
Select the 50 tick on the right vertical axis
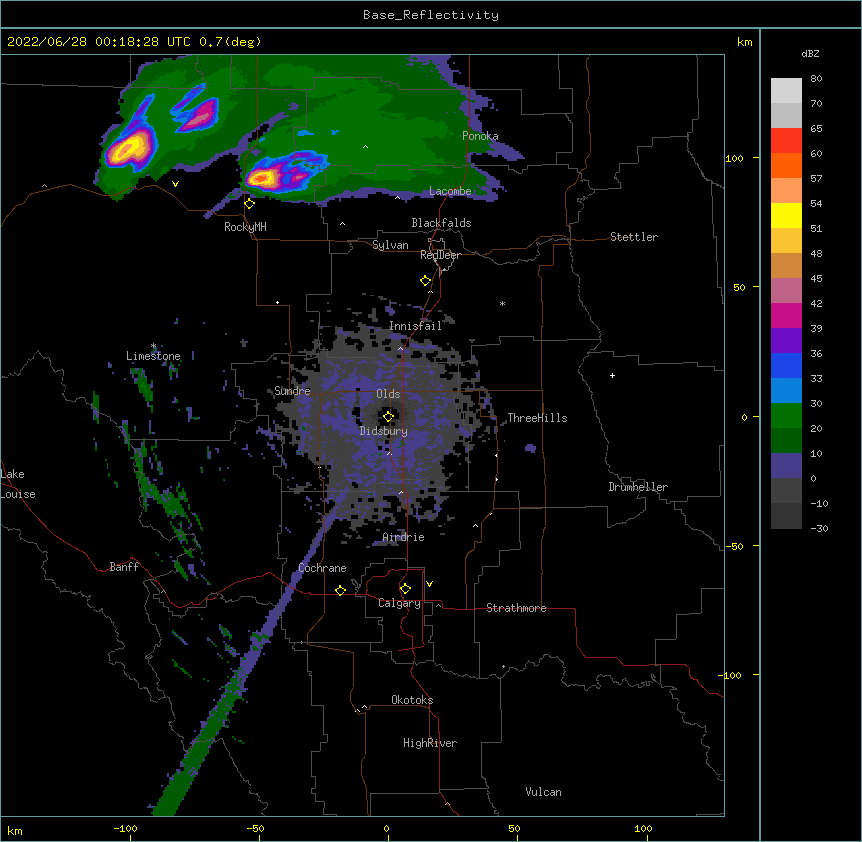[739, 287]
